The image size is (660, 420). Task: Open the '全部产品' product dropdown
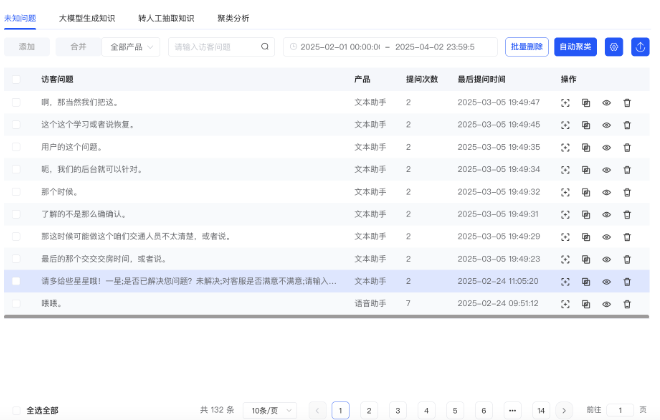(131, 47)
